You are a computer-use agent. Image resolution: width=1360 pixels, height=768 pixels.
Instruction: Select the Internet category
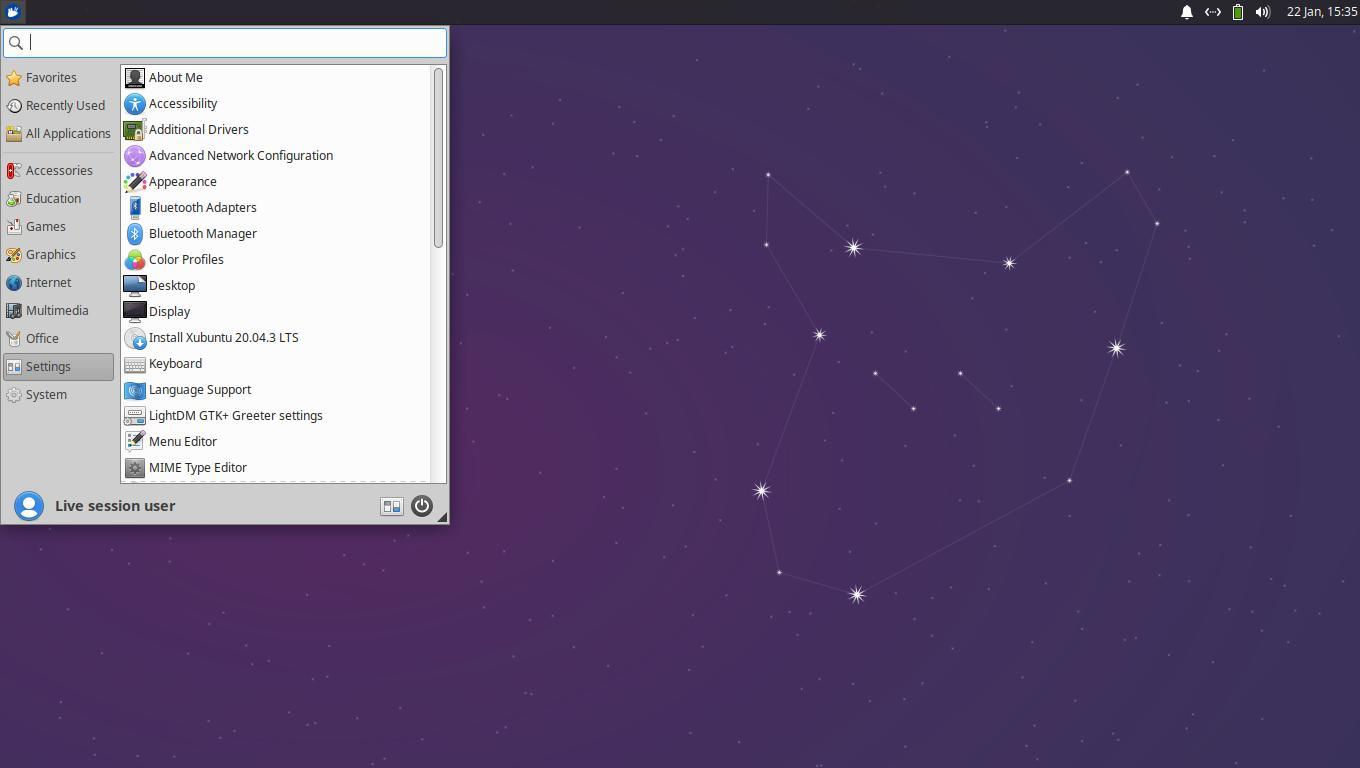point(48,282)
